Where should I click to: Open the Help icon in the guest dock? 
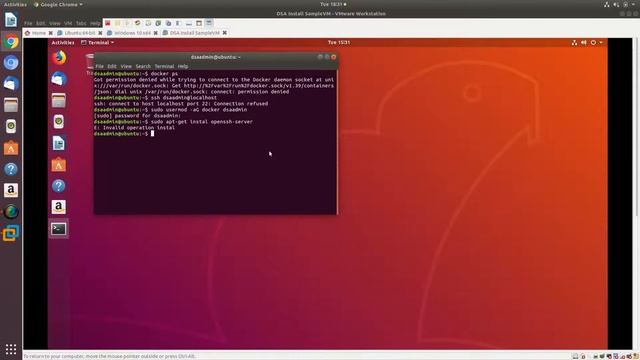point(59,186)
